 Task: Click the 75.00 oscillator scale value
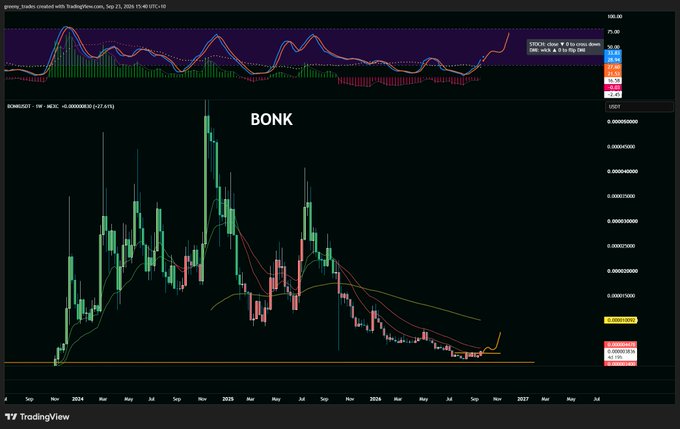coord(613,32)
